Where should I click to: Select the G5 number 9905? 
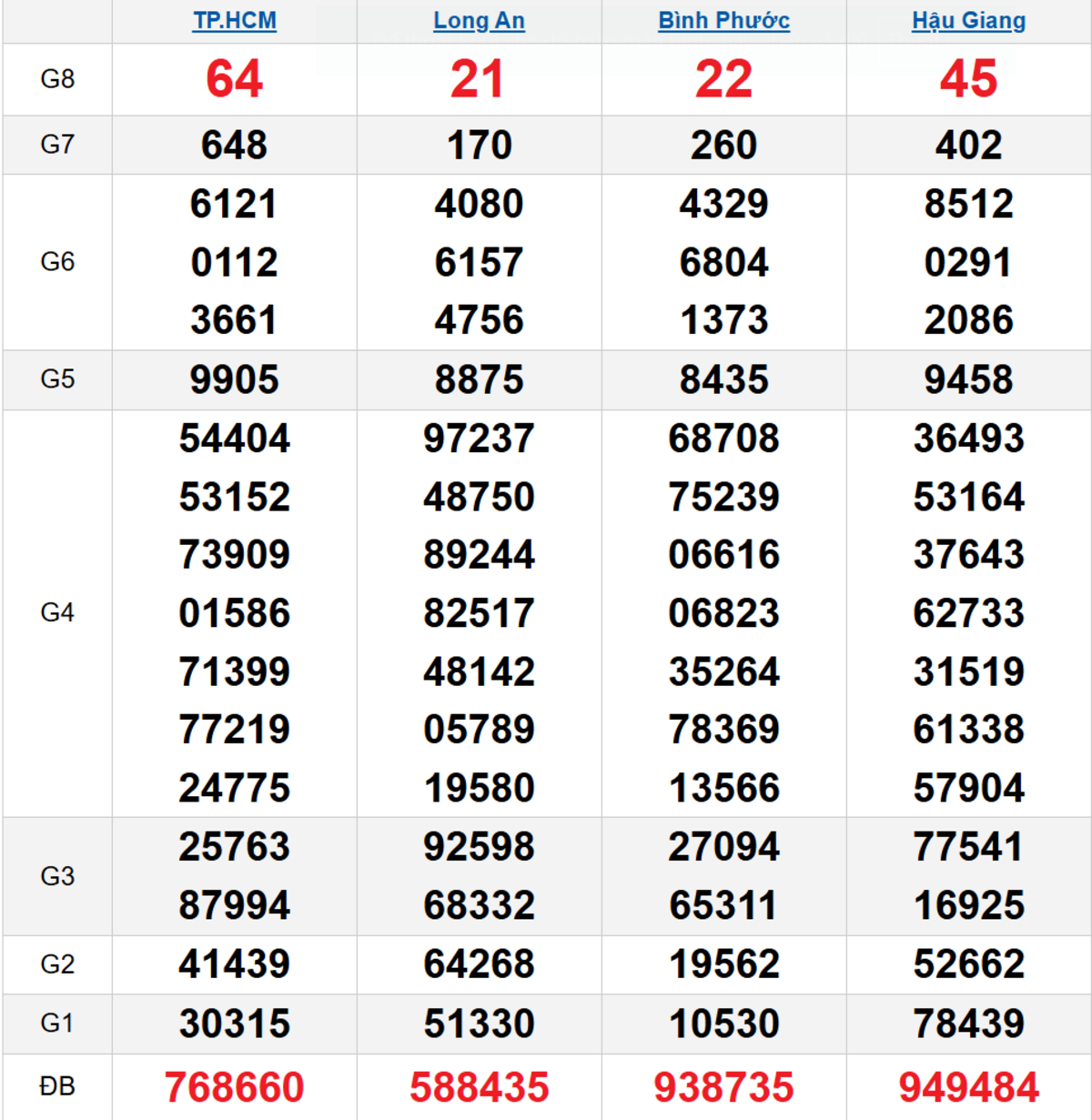234,380
